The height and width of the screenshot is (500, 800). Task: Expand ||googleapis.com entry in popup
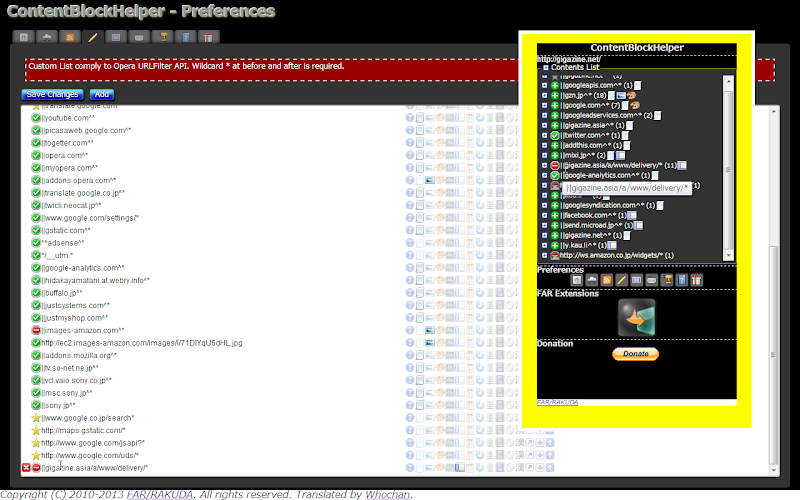point(544,86)
